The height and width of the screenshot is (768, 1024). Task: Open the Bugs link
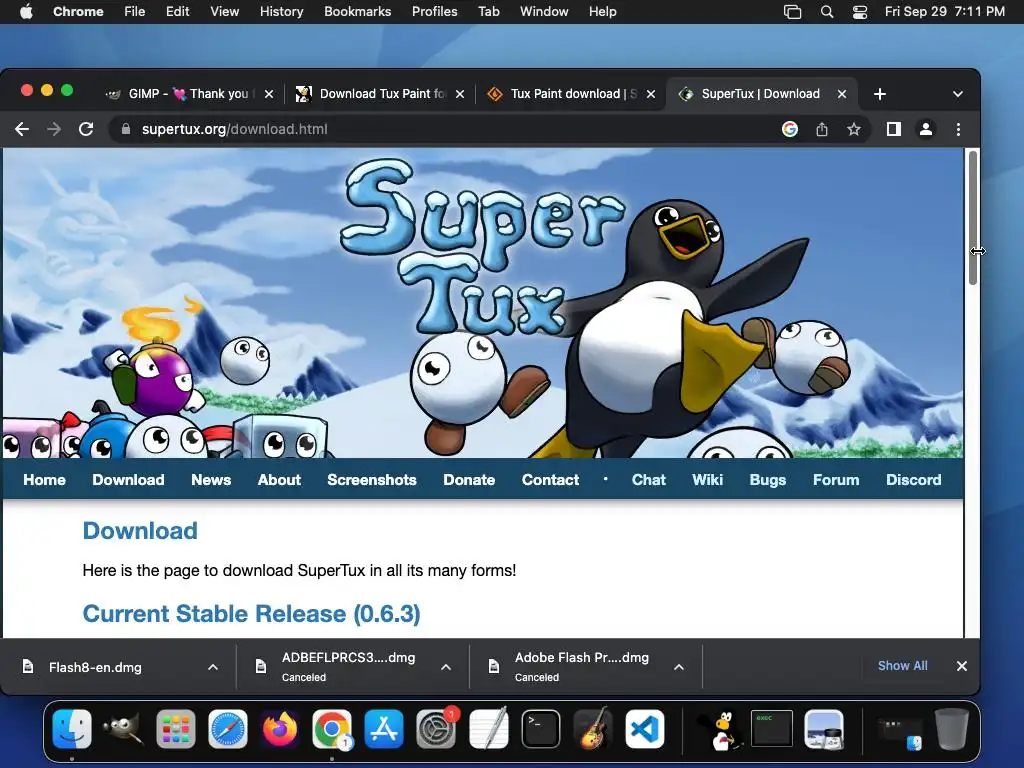pyautogui.click(x=767, y=480)
